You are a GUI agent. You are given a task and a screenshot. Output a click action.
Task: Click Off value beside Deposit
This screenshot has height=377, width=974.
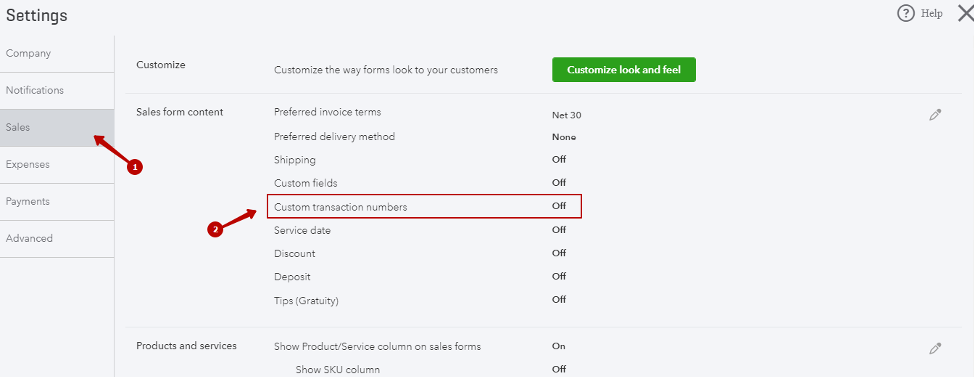tap(559, 276)
